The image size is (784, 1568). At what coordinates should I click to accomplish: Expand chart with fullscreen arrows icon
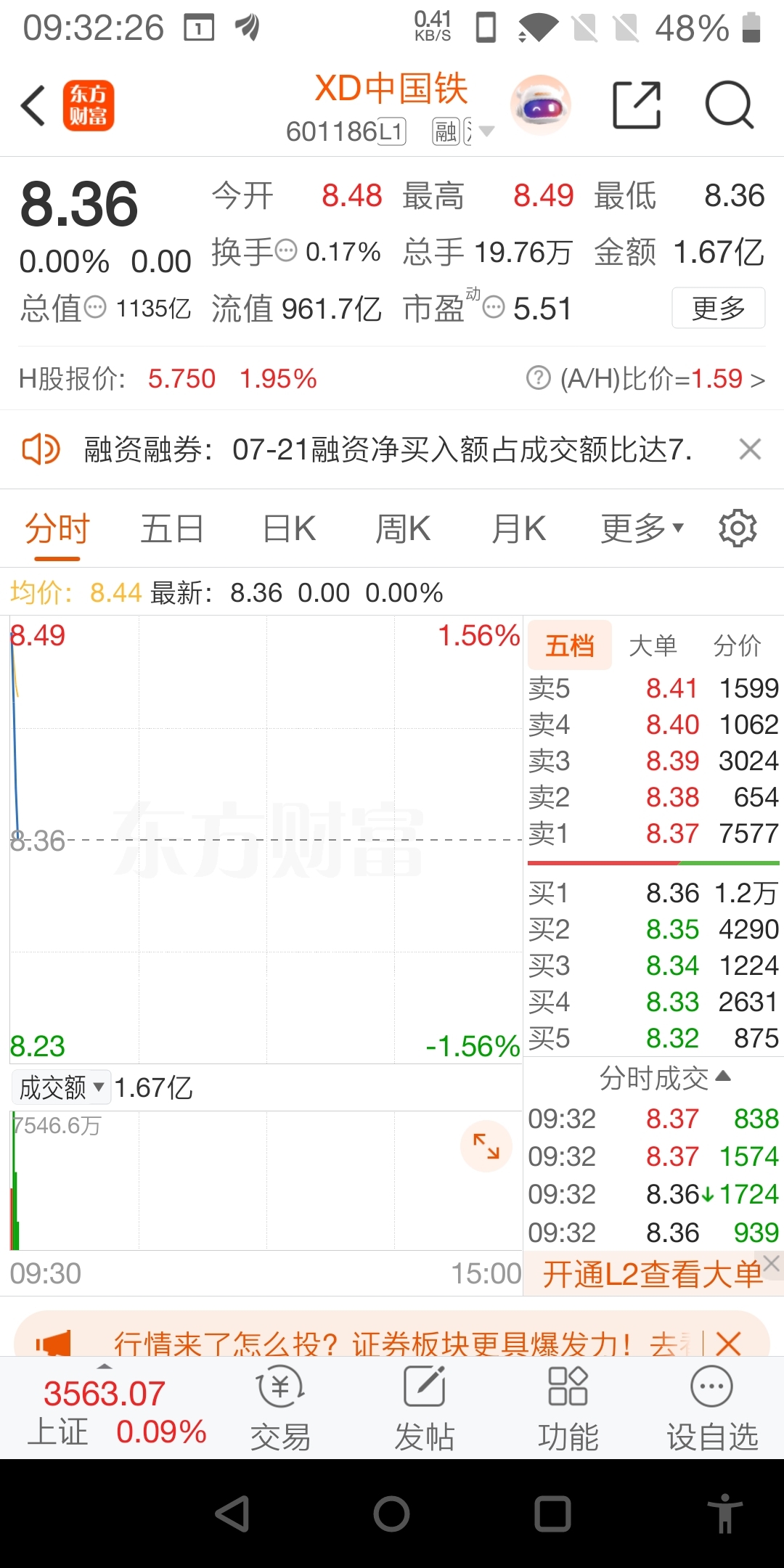[x=486, y=1146]
